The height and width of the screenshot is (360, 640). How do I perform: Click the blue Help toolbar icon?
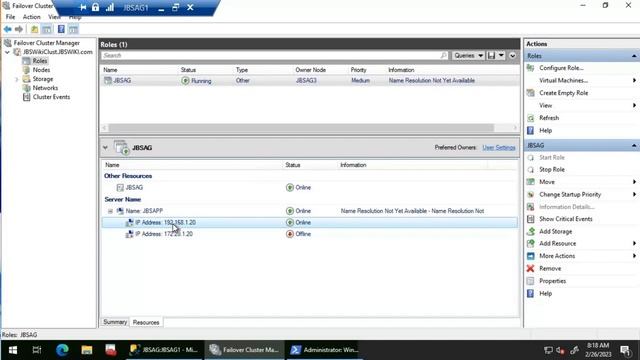pos(61,29)
